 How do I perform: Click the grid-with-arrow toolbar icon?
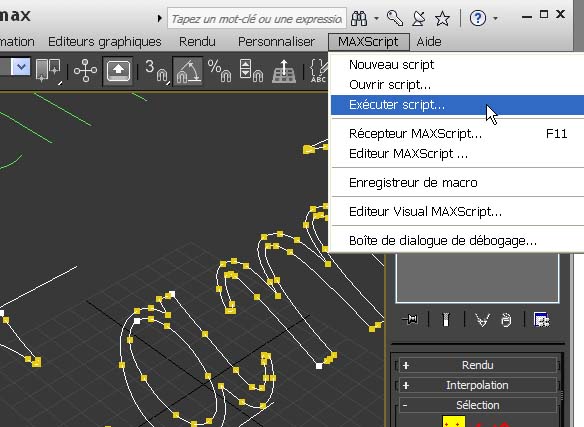284,71
